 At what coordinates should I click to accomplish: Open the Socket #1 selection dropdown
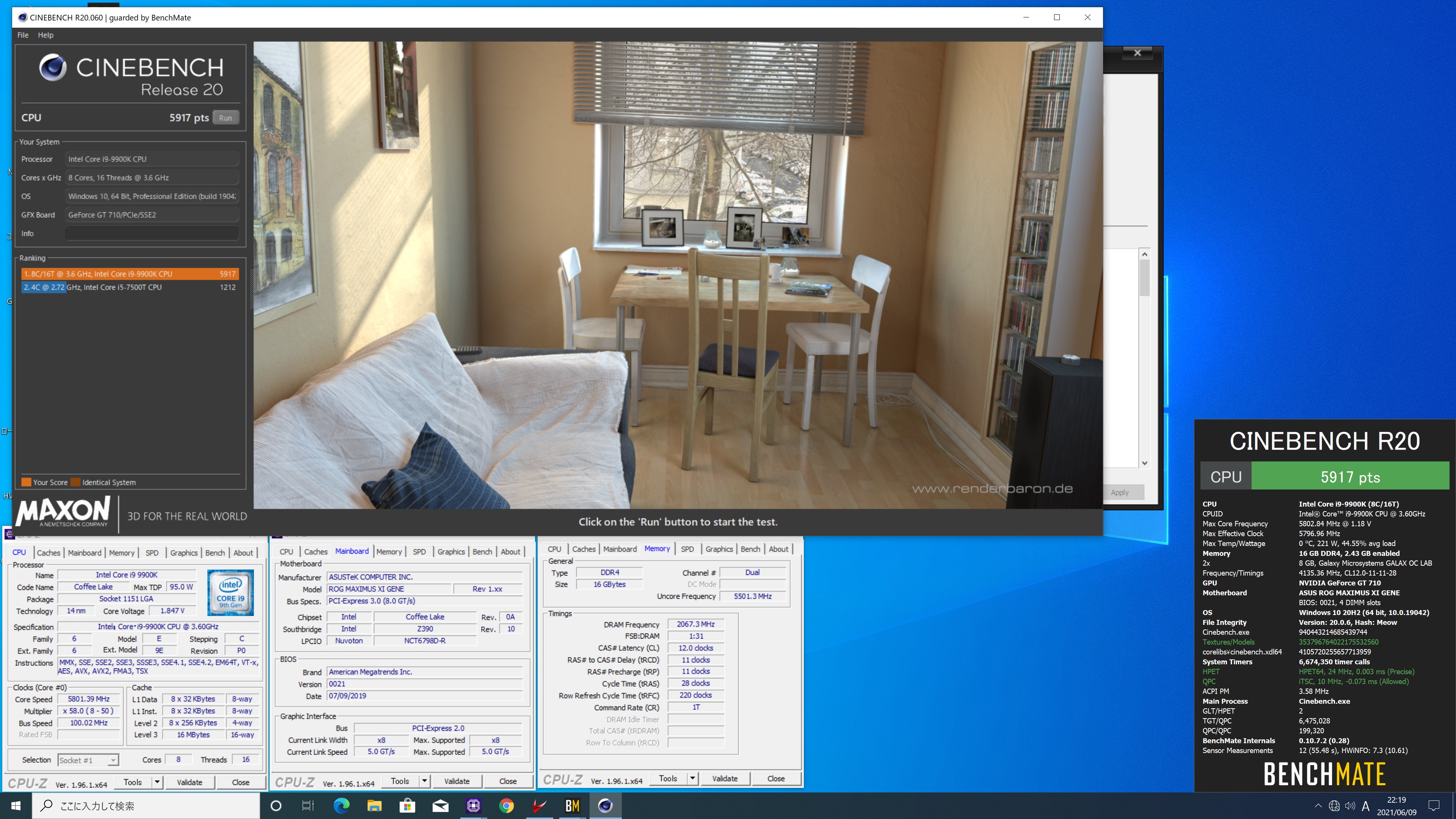tap(88, 760)
